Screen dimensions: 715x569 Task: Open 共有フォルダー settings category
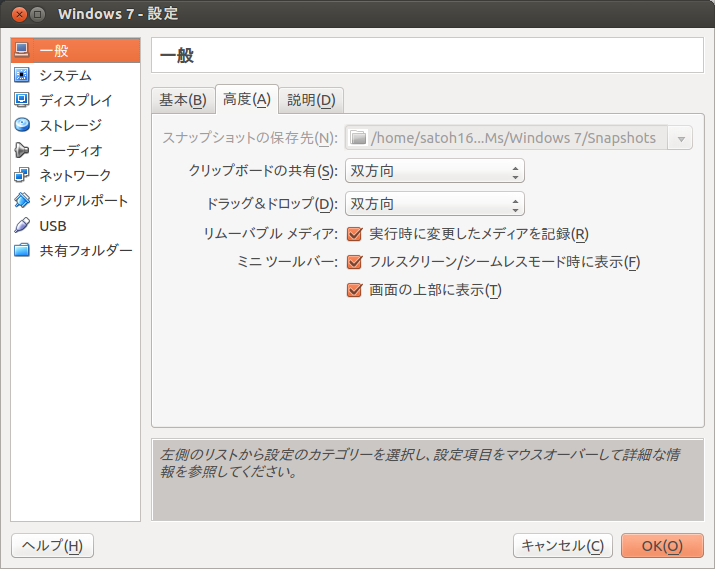point(75,250)
